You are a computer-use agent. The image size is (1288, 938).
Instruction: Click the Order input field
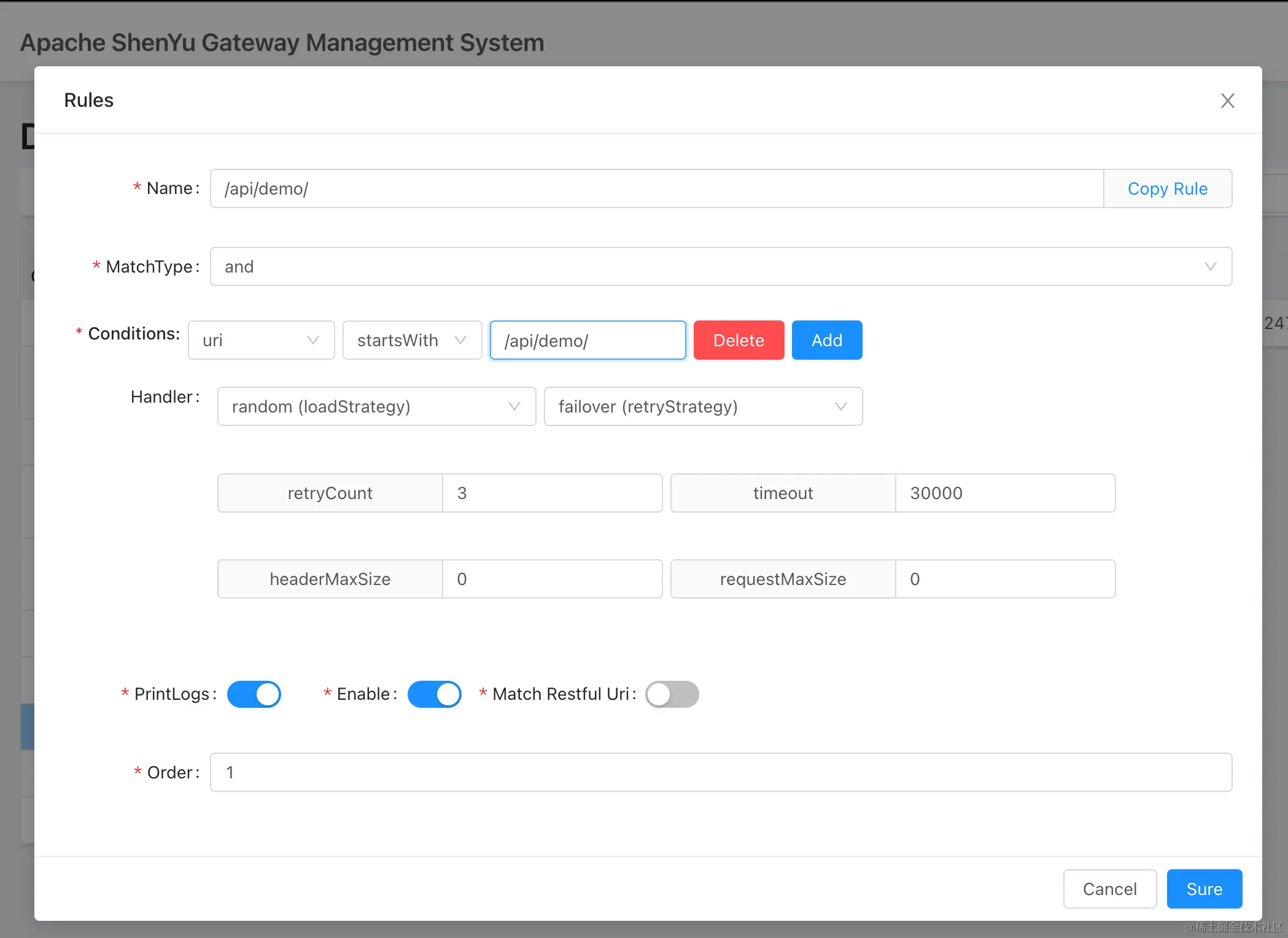pos(720,772)
